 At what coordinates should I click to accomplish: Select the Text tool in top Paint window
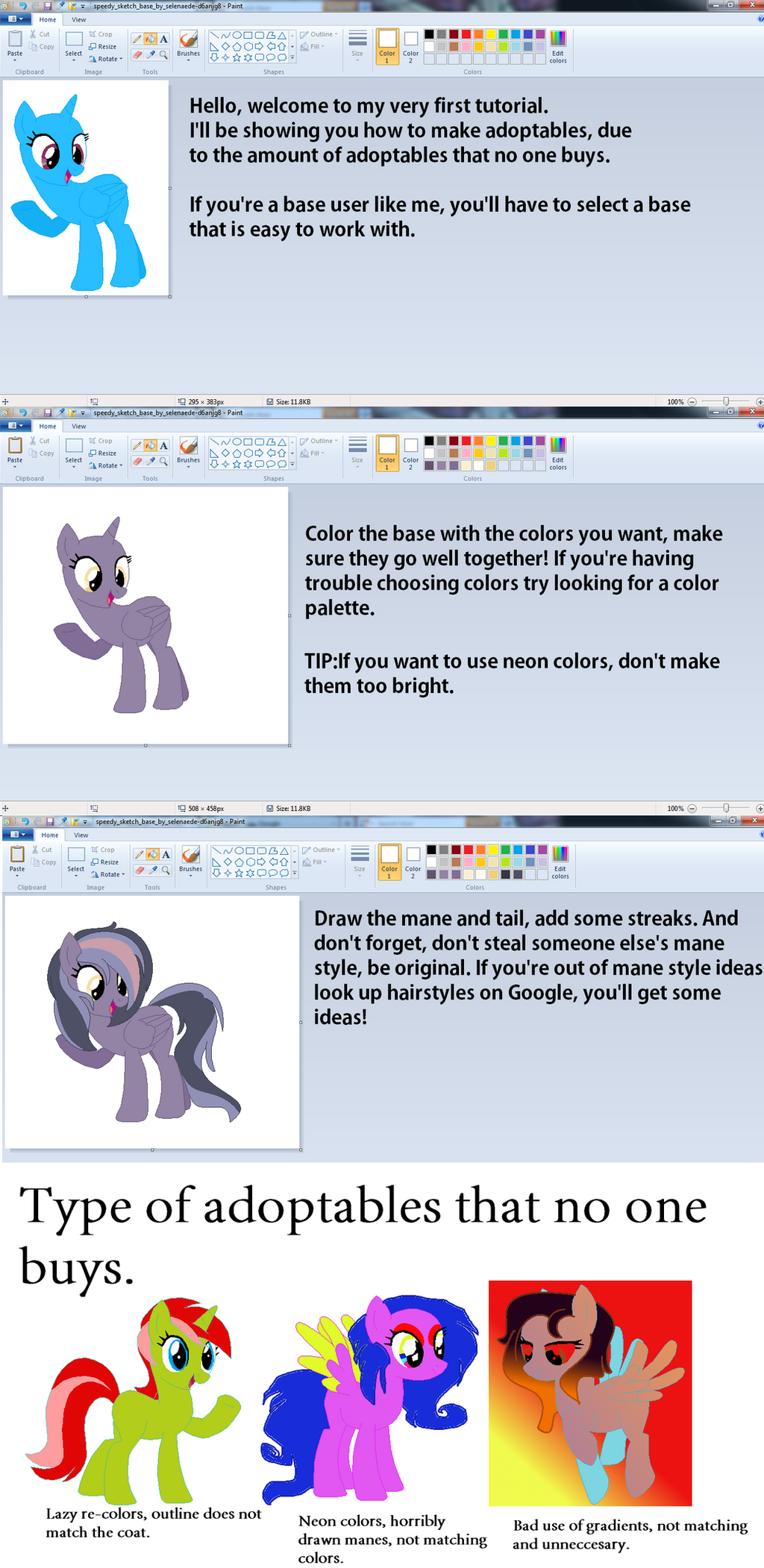[163, 39]
